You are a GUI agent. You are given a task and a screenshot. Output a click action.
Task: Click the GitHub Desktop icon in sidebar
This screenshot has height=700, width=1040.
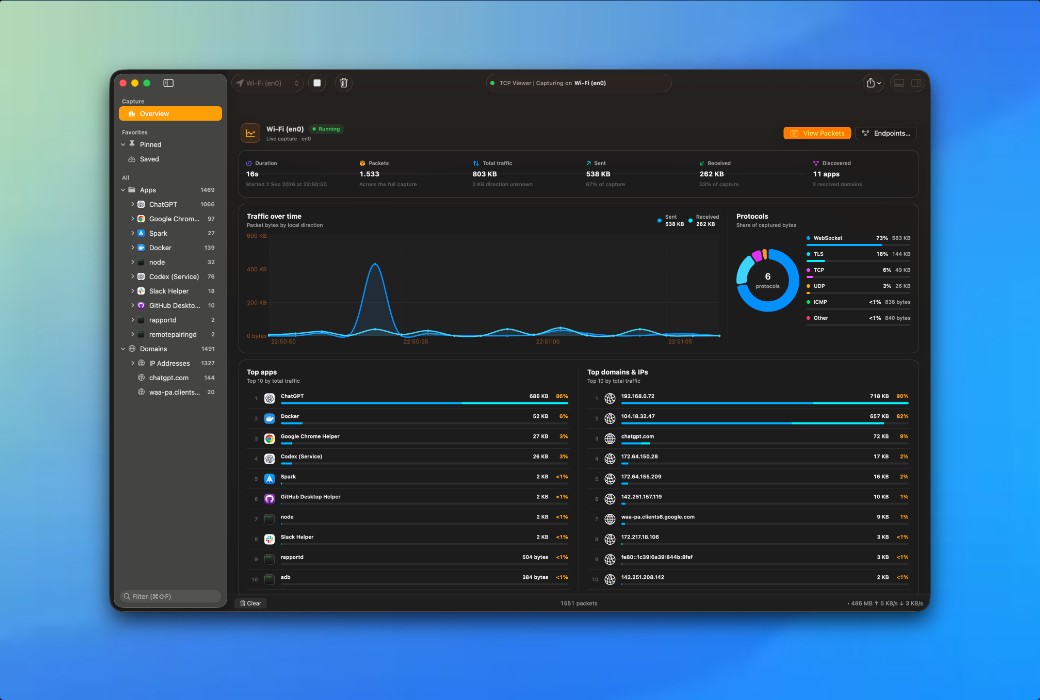coord(141,306)
